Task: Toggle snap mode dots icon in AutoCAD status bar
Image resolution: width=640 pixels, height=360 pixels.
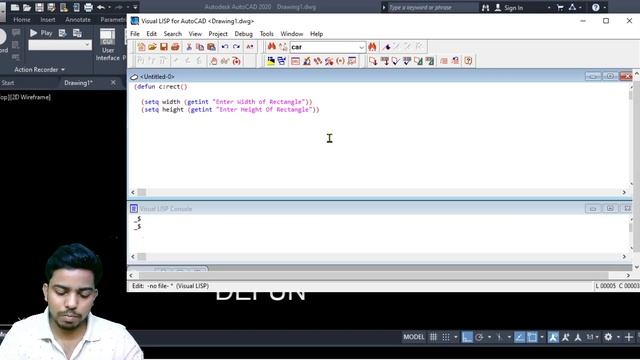Action: tap(446, 337)
